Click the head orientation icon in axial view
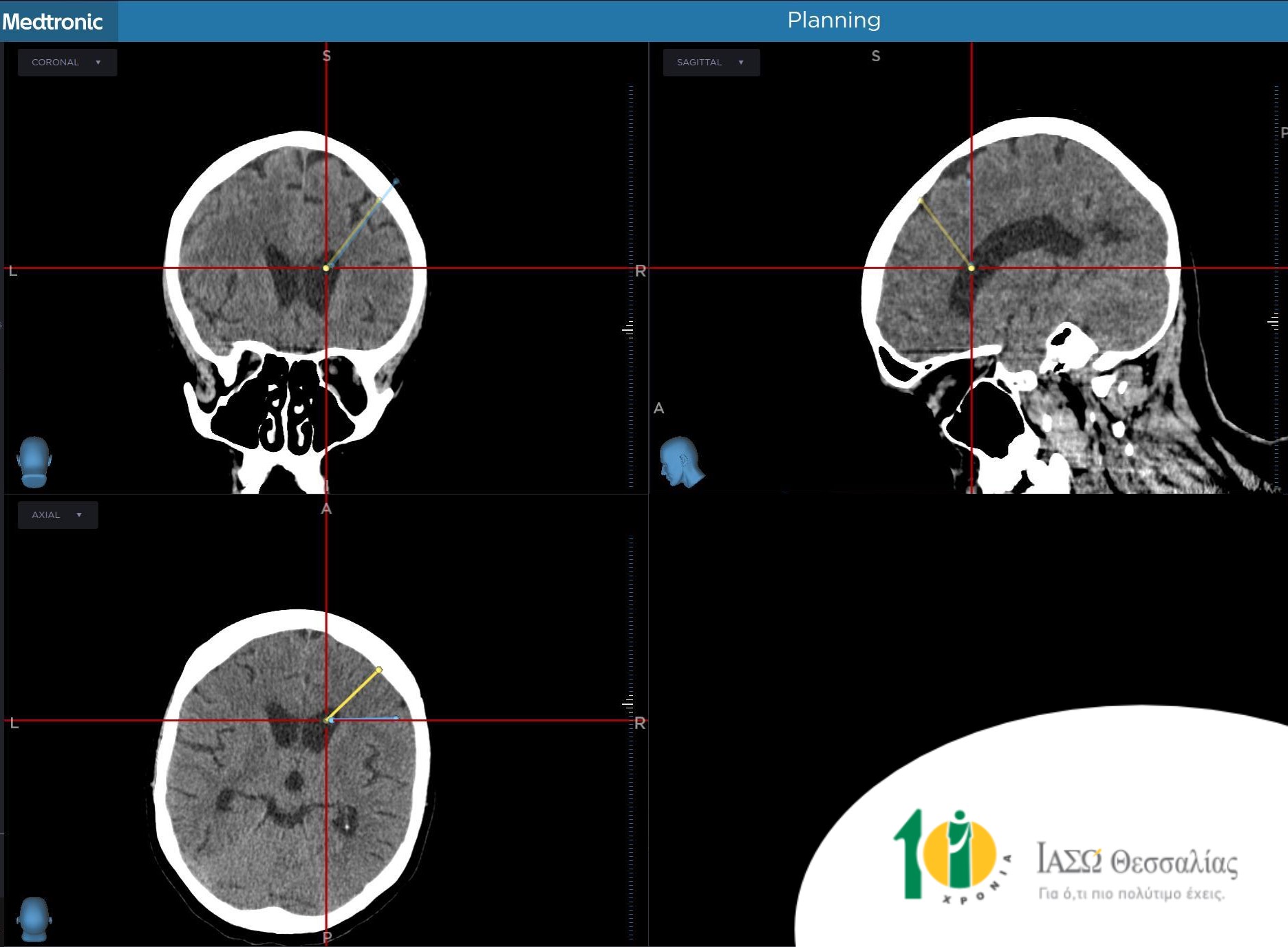This screenshot has height=947, width=1288. [34, 919]
